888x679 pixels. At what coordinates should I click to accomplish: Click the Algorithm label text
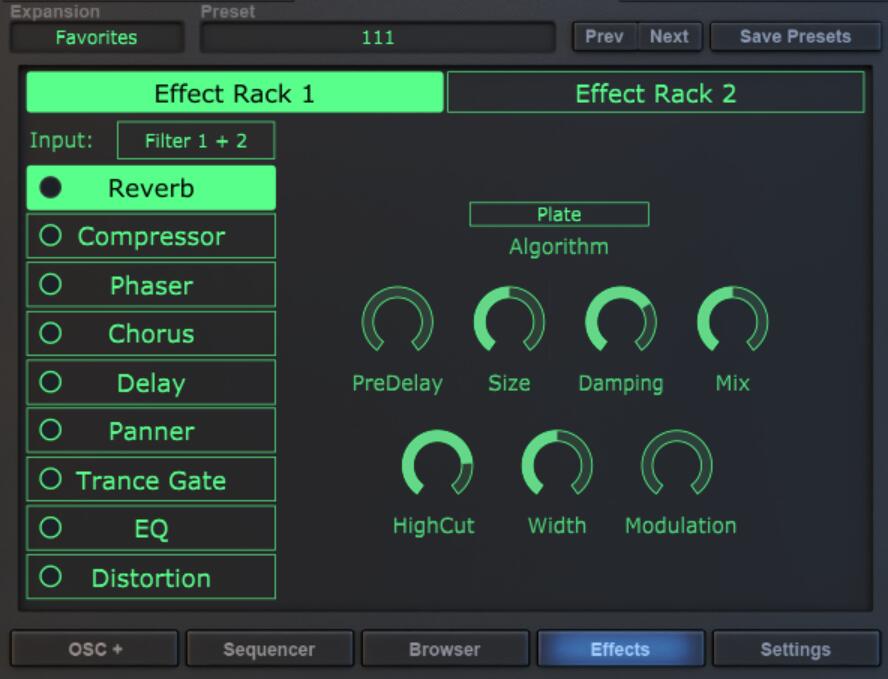click(x=559, y=247)
